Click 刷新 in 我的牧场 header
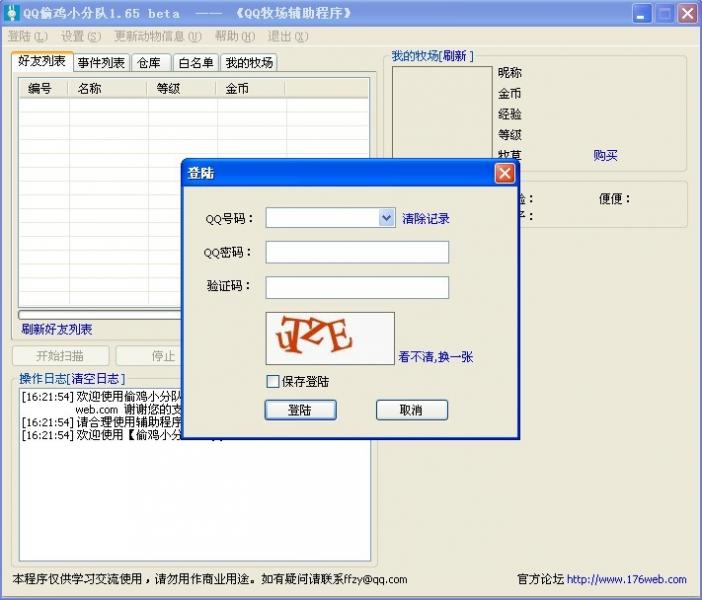This screenshot has height=600, width=702. click(x=455, y=56)
